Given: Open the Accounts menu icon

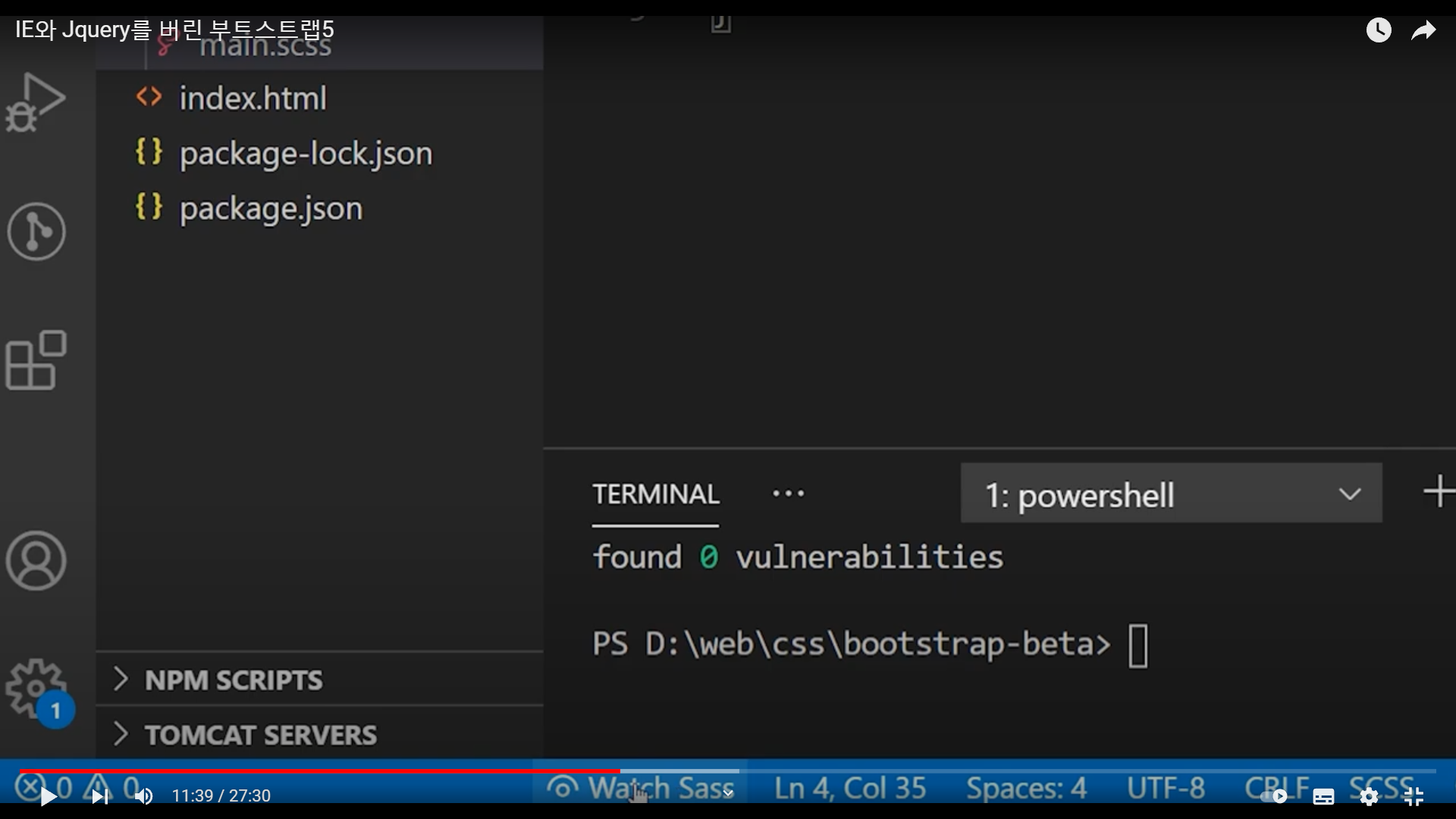Looking at the screenshot, I should (36, 561).
